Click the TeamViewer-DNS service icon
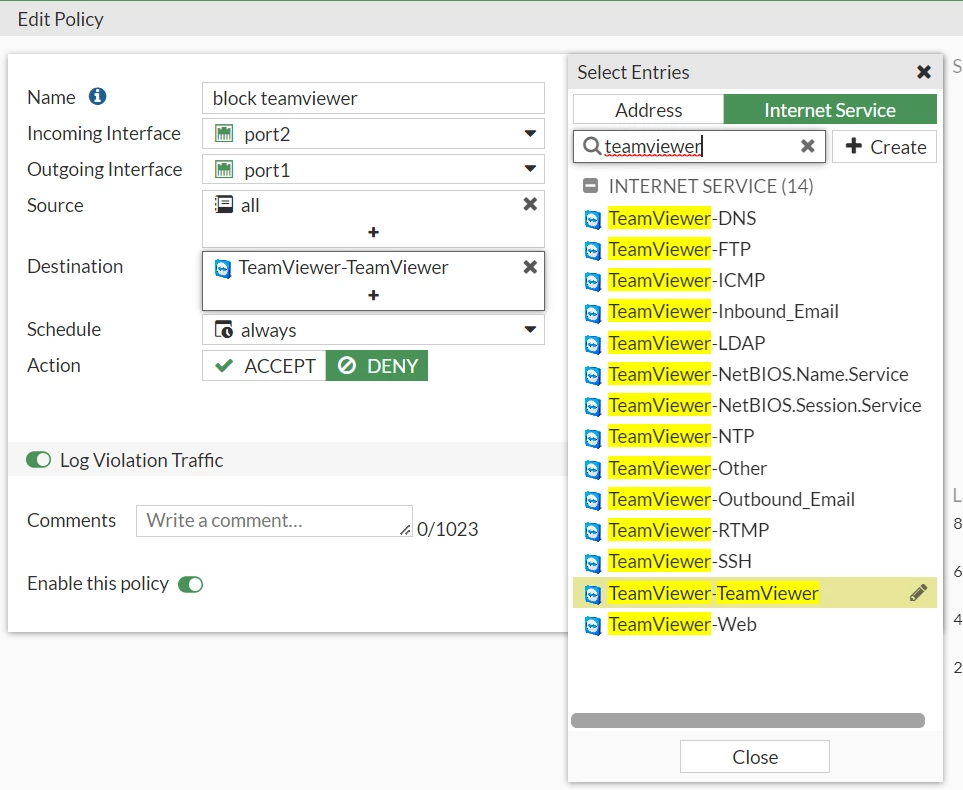Viewport: 963px width, 790px height. (x=592, y=219)
